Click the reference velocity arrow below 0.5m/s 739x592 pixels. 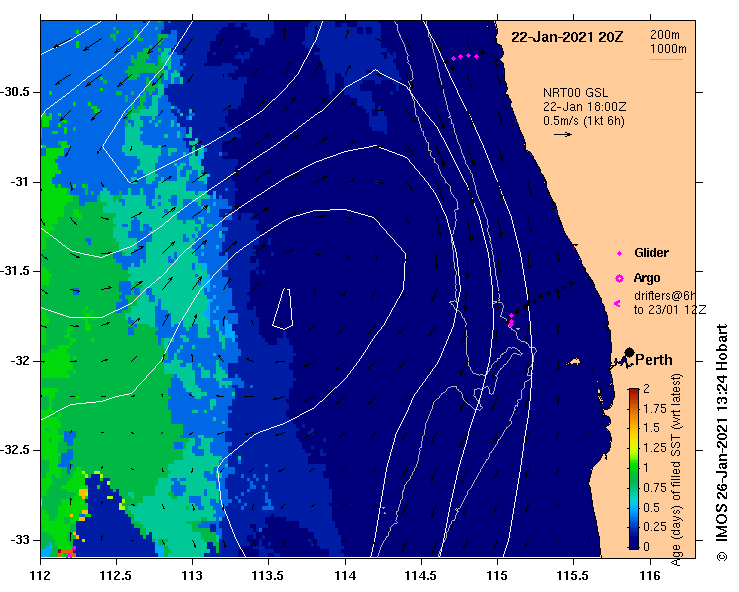(563, 134)
